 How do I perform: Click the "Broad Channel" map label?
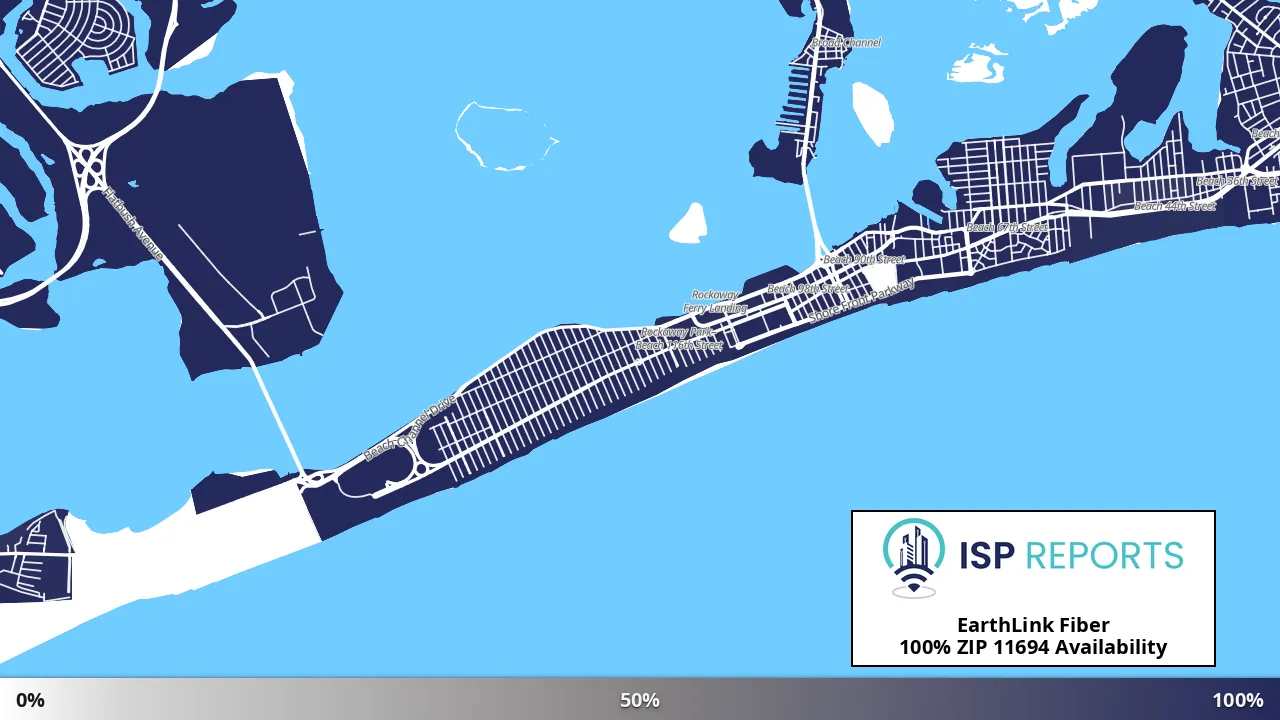point(846,43)
